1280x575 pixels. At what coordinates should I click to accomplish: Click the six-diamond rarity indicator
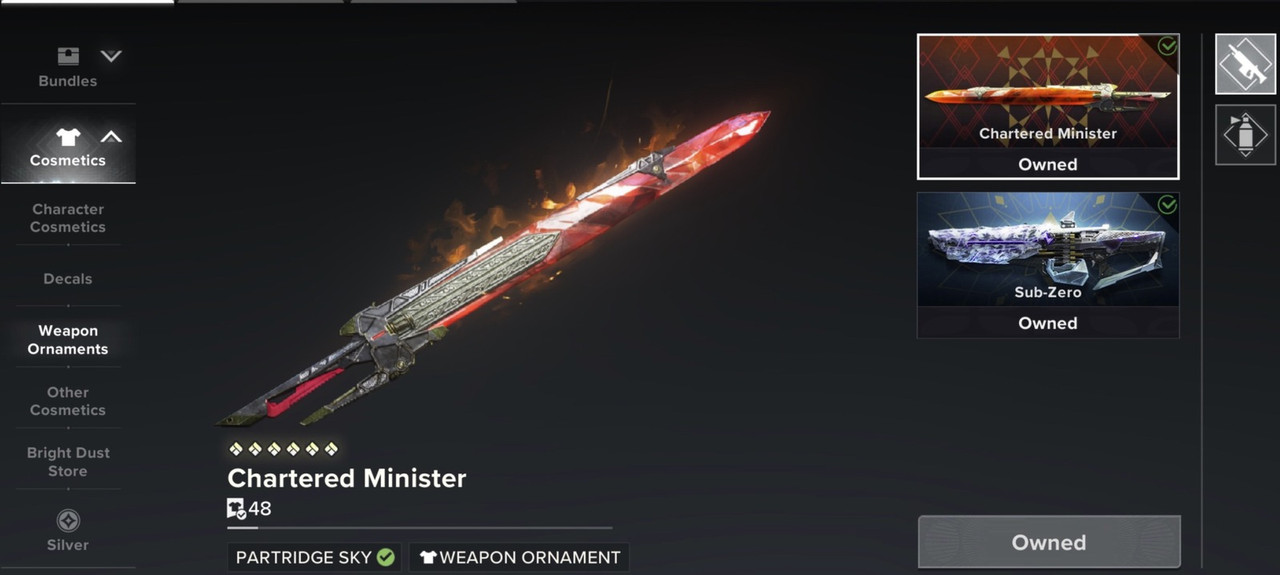coord(283,449)
